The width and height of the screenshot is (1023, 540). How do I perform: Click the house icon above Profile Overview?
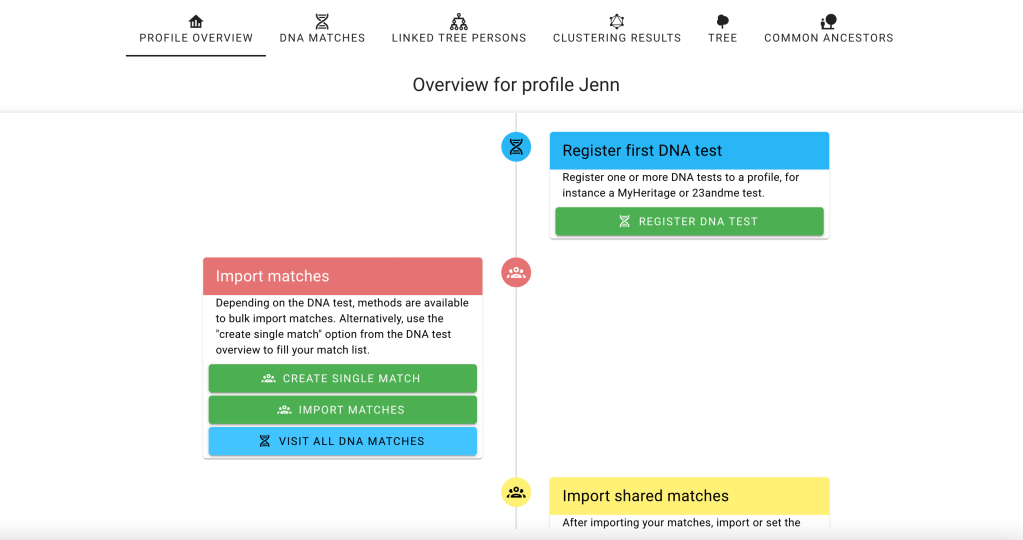pyautogui.click(x=196, y=21)
